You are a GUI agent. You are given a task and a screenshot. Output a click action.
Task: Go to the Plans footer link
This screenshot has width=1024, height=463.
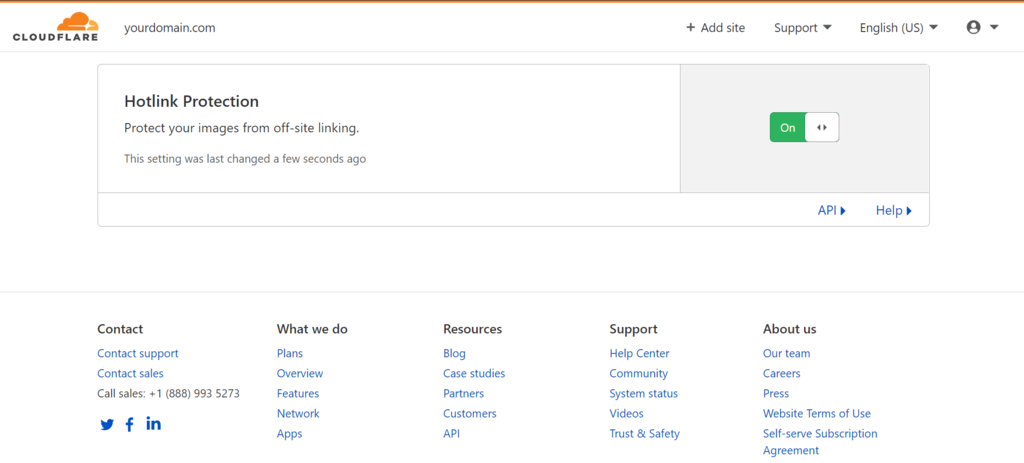(x=290, y=353)
